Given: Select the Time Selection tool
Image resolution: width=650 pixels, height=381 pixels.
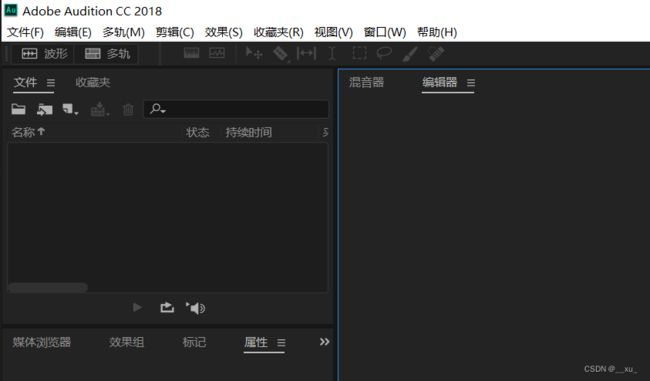Looking at the screenshot, I should pos(332,54).
